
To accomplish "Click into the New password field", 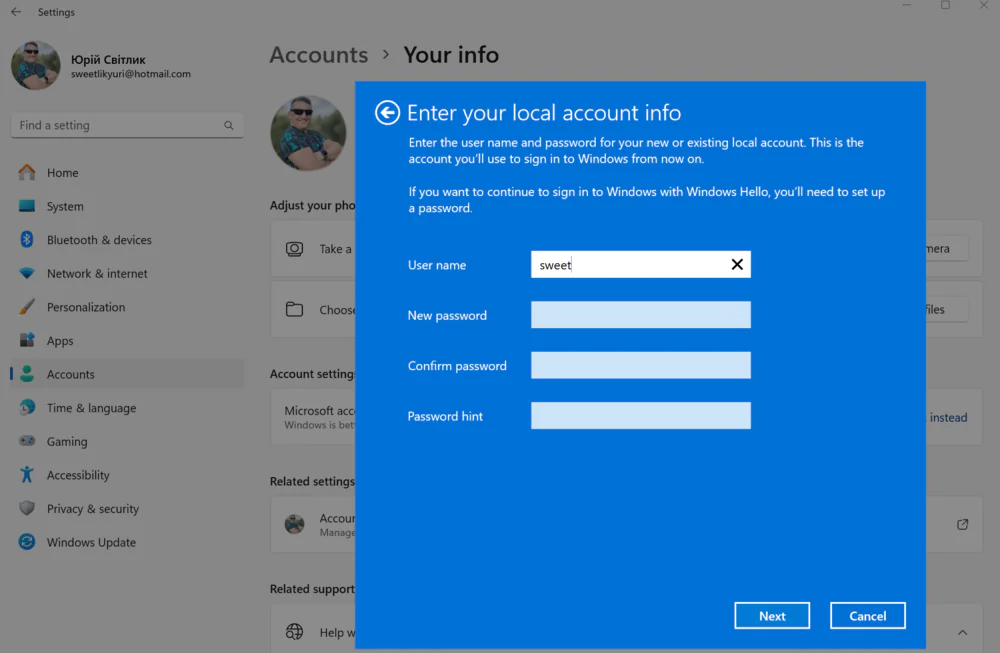I will pos(640,315).
